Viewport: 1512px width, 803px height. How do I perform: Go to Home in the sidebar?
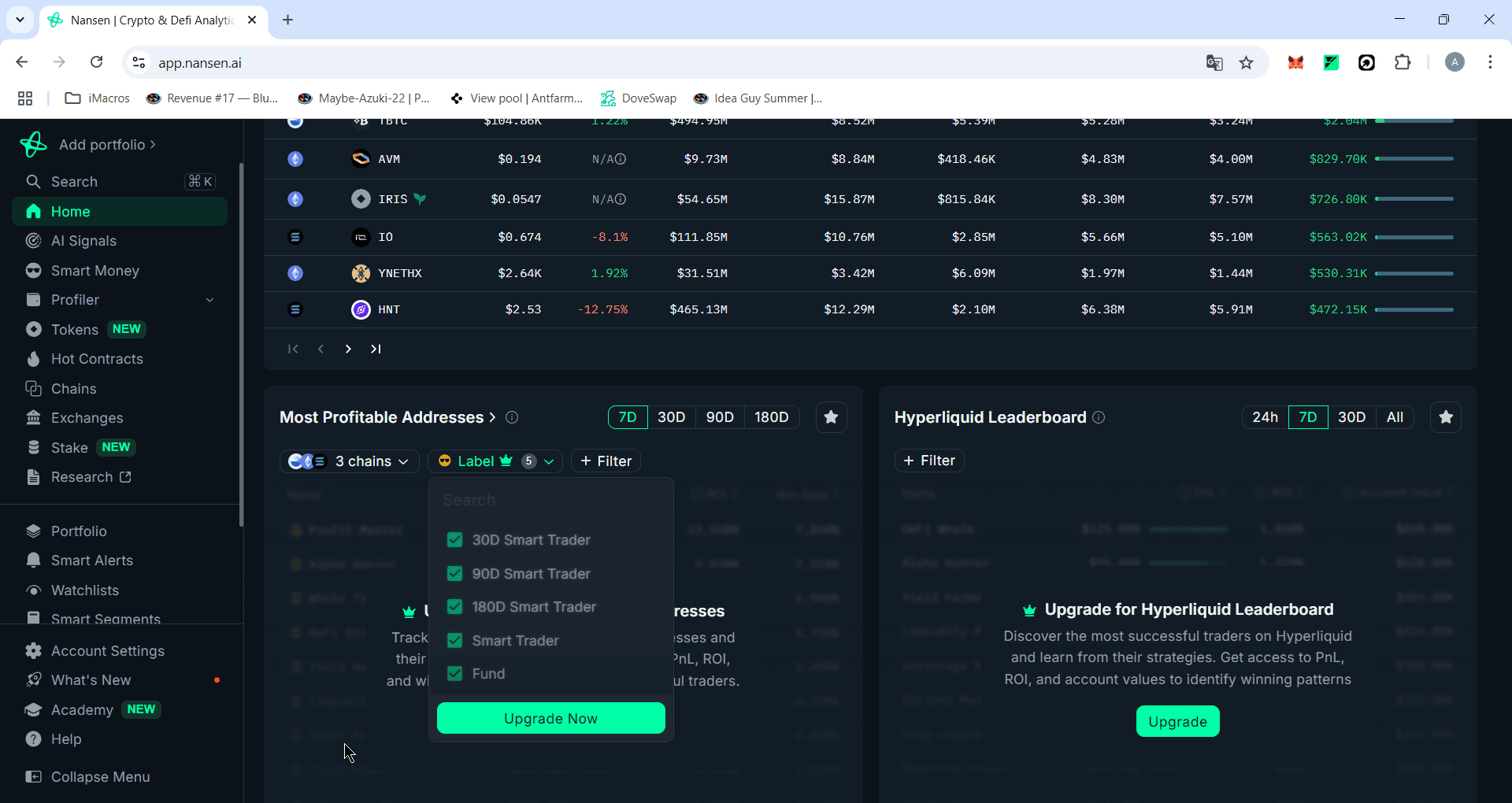(x=120, y=212)
